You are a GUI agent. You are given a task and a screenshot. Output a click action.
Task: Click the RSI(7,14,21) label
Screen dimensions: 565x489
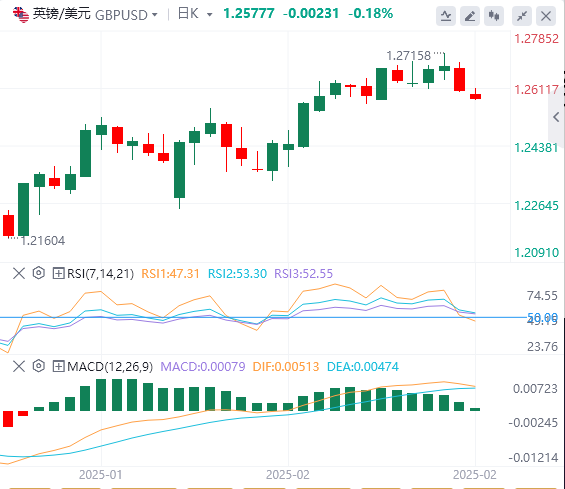click(101, 274)
